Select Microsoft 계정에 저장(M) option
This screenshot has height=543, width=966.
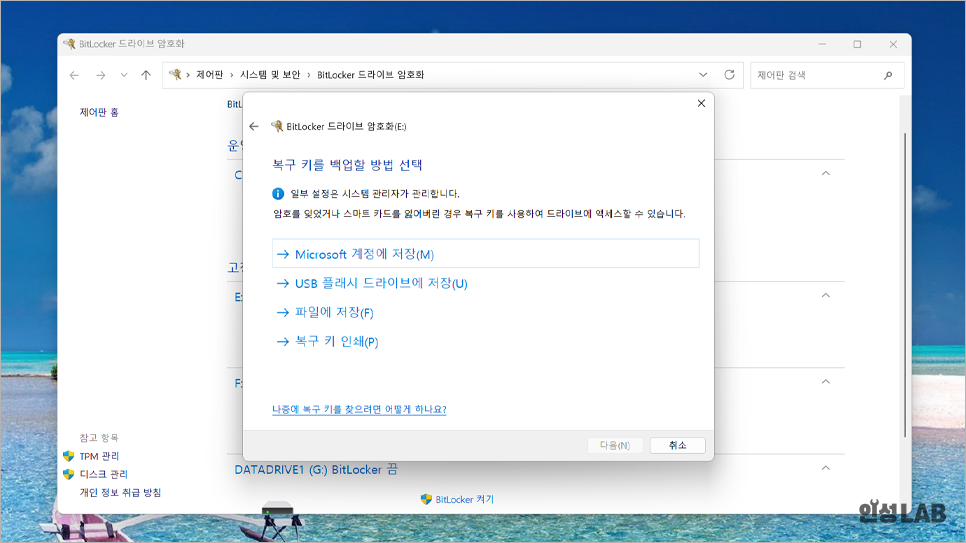tap(485, 254)
